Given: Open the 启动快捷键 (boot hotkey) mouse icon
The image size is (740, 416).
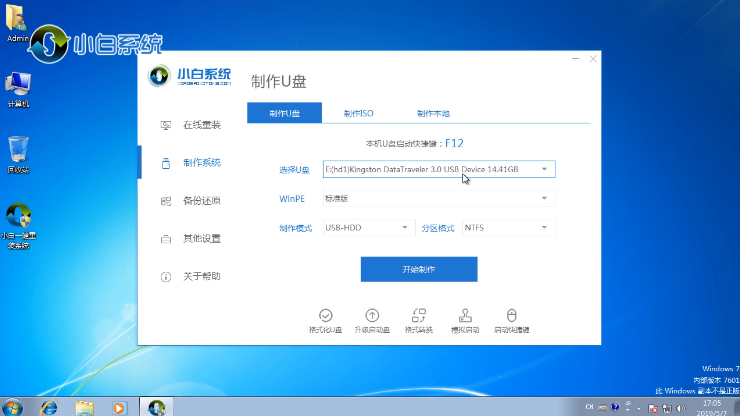Looking at the screenshot, I should click(511, 315).
